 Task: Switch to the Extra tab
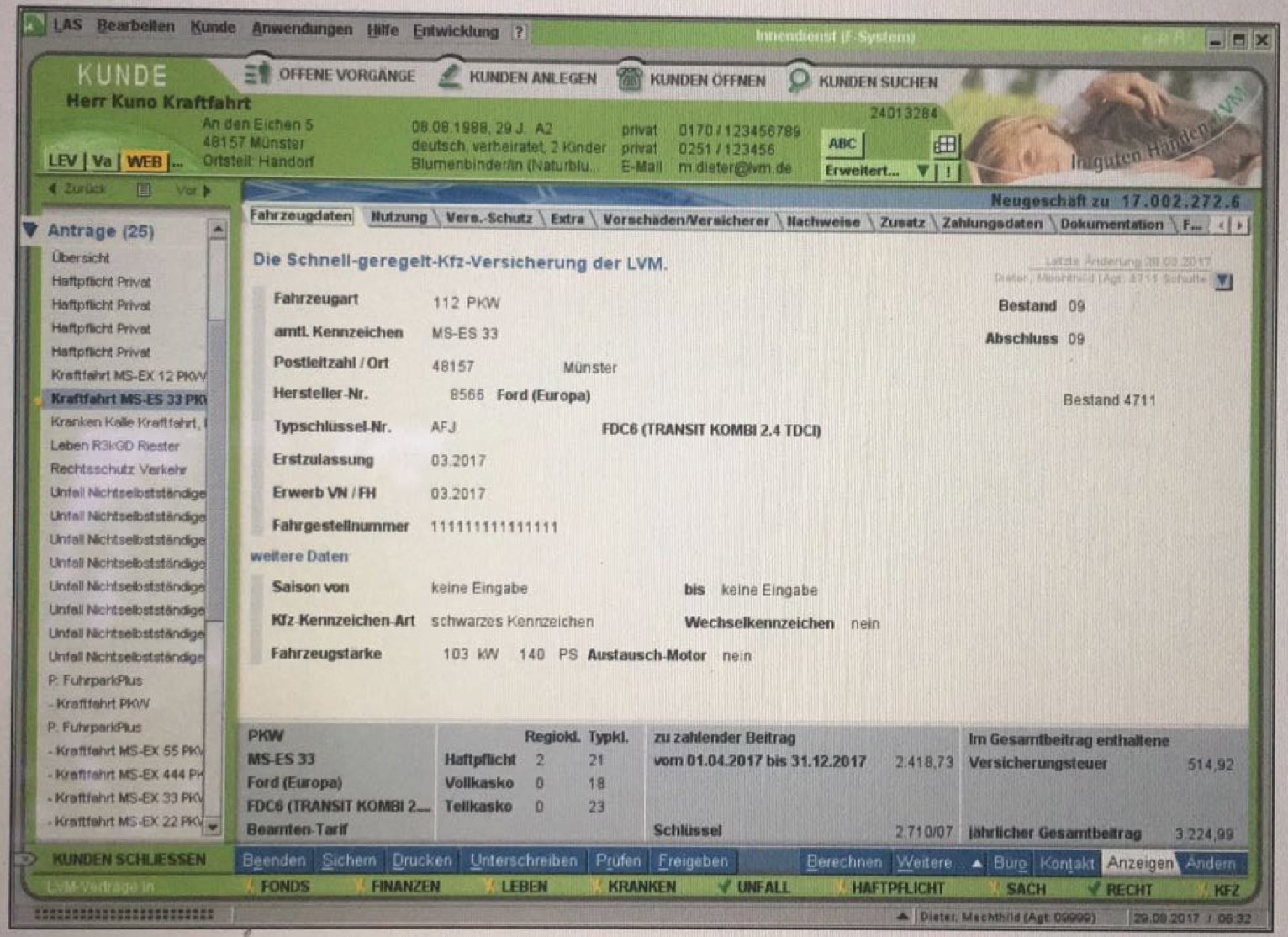tap(567, 219)
